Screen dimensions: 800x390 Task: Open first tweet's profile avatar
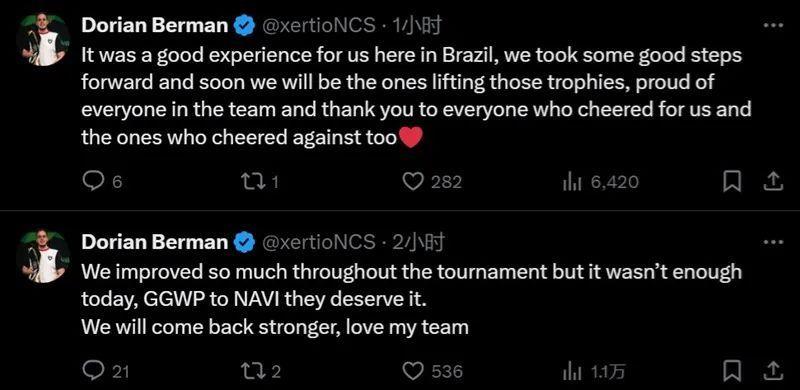43,40
